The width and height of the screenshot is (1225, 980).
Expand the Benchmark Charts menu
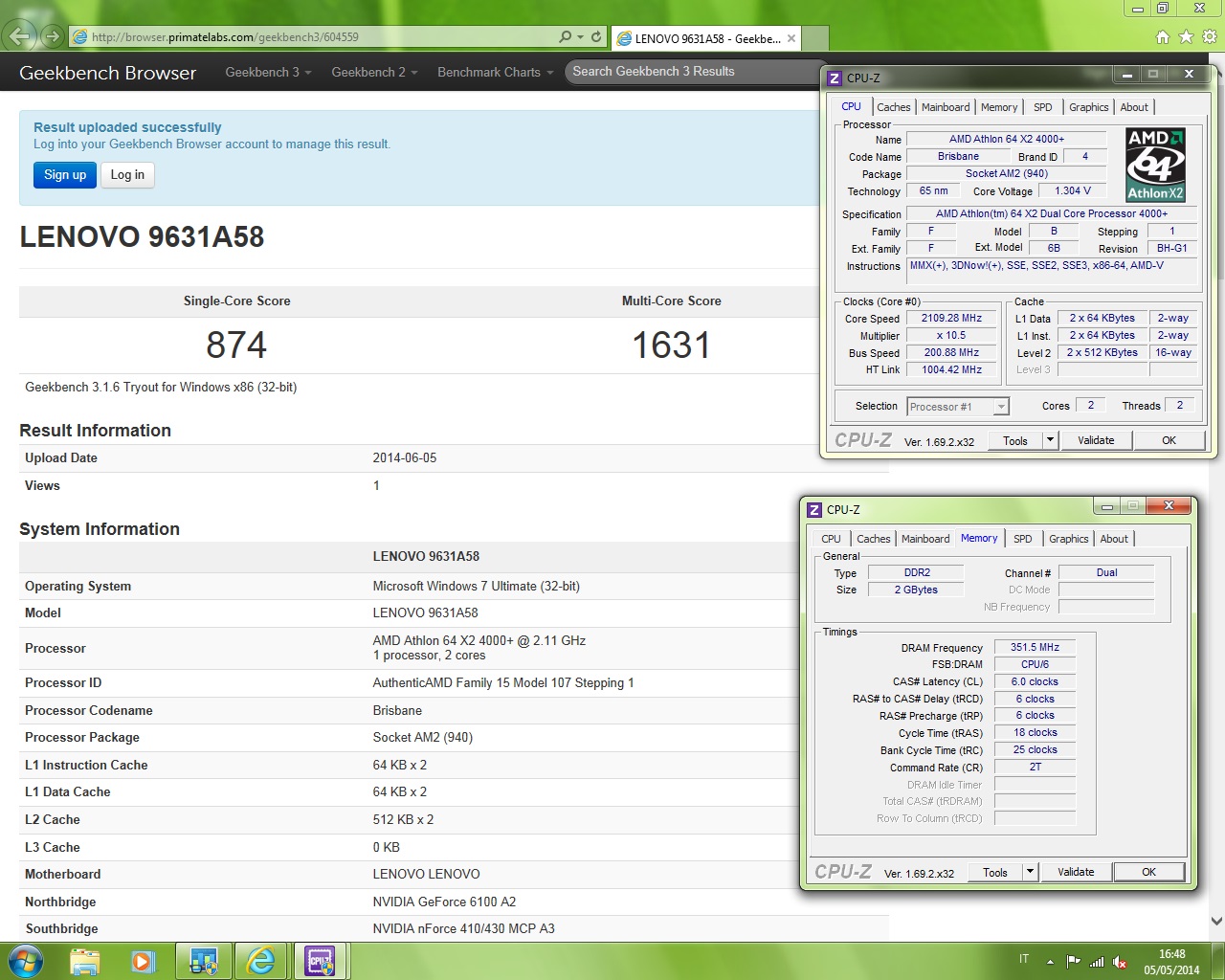(x=496, y=73)
